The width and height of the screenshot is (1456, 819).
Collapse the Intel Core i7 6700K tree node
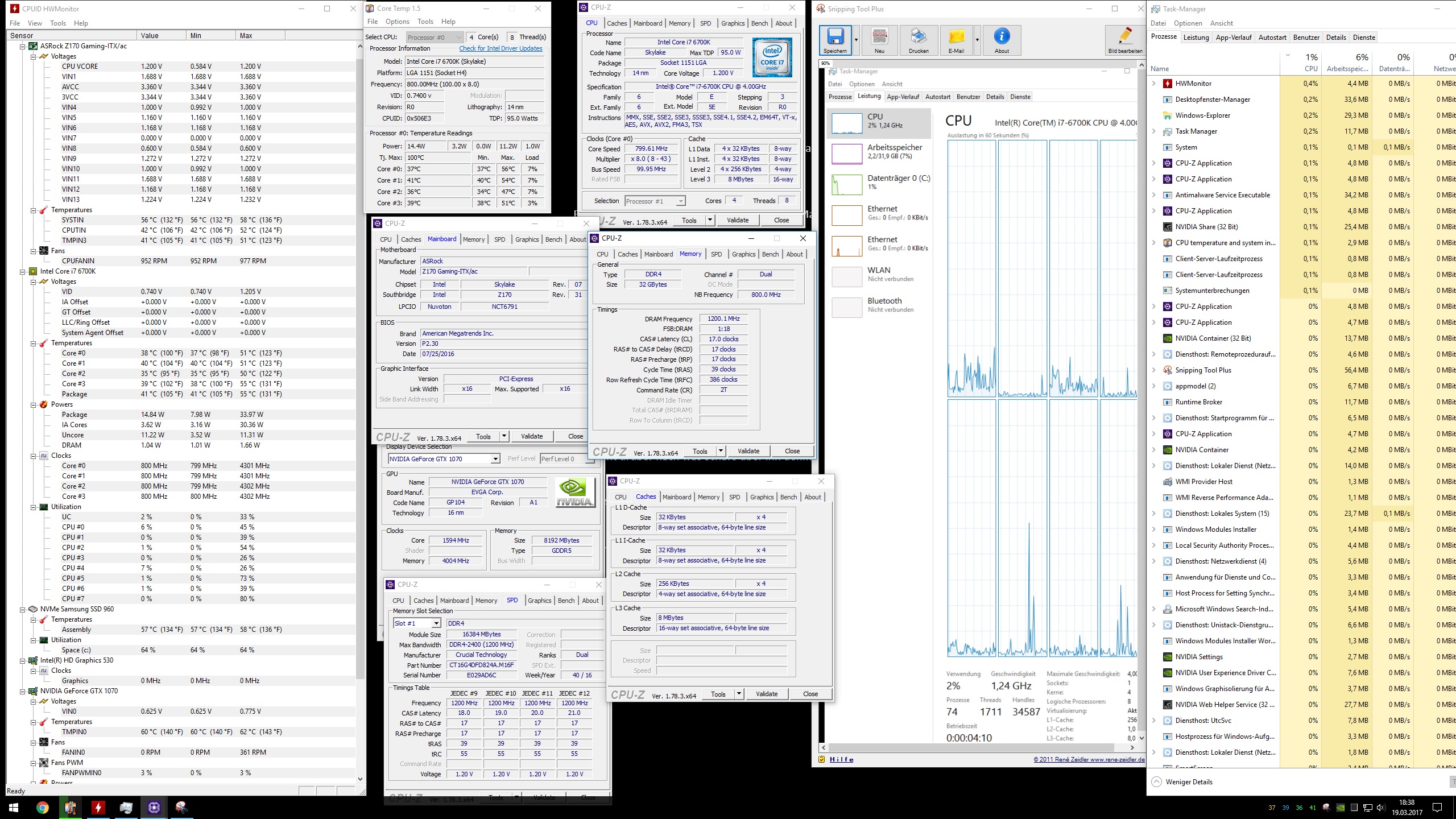click(23, 271)
